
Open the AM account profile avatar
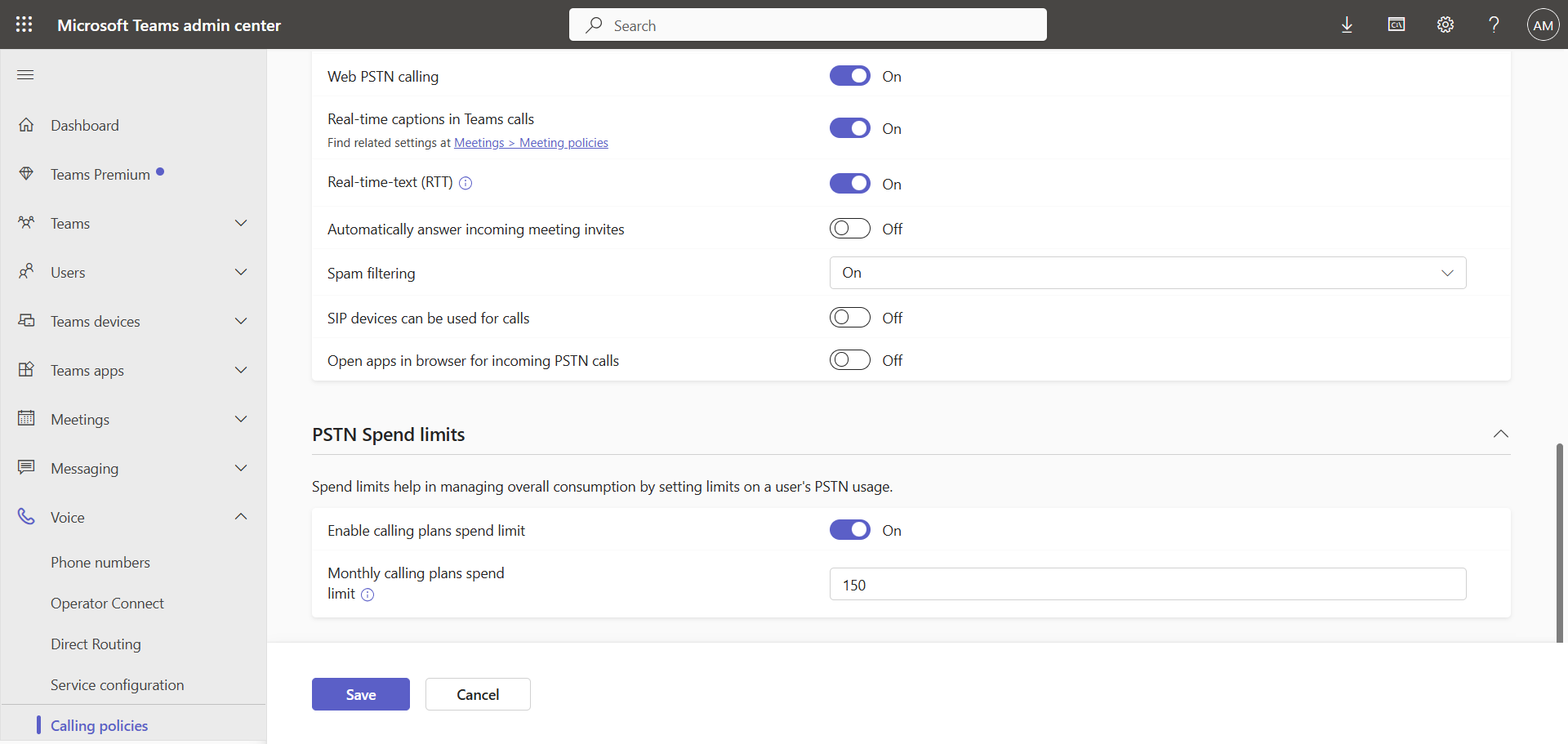[x=1543, y=25]
